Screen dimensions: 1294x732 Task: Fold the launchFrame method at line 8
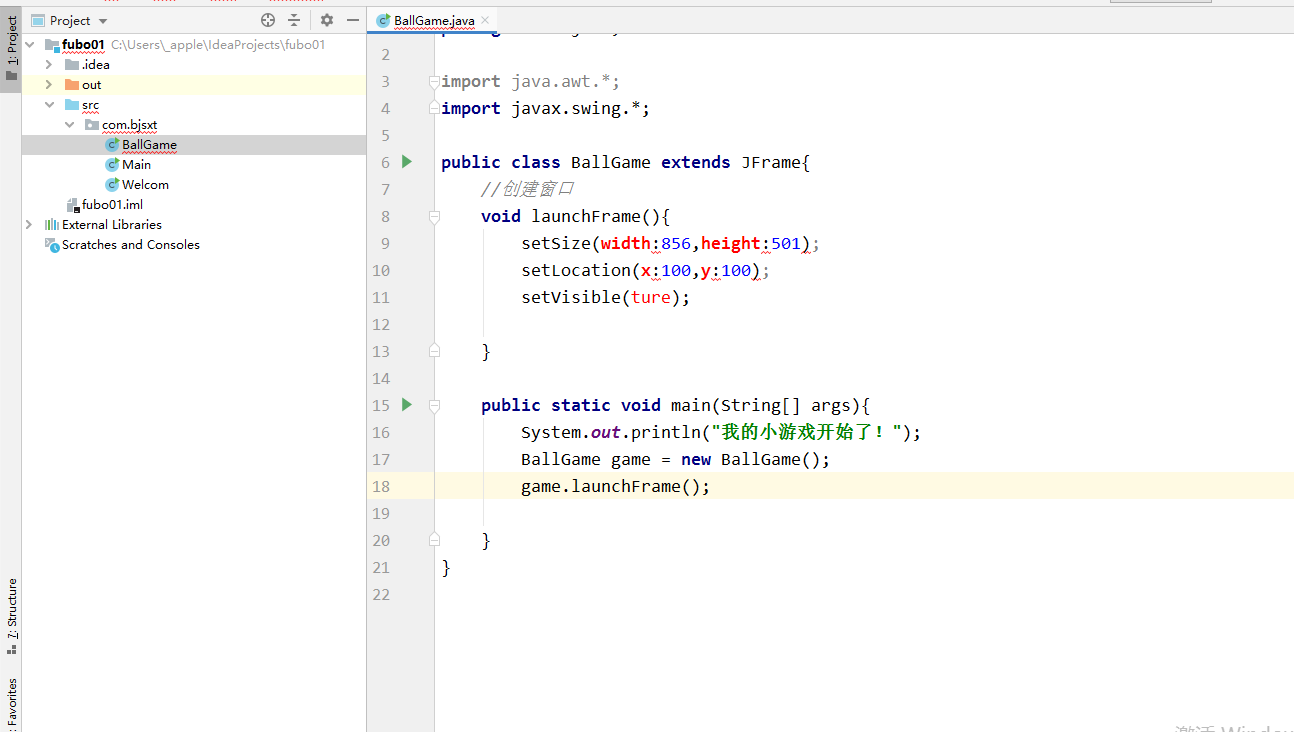pos(434,216)
